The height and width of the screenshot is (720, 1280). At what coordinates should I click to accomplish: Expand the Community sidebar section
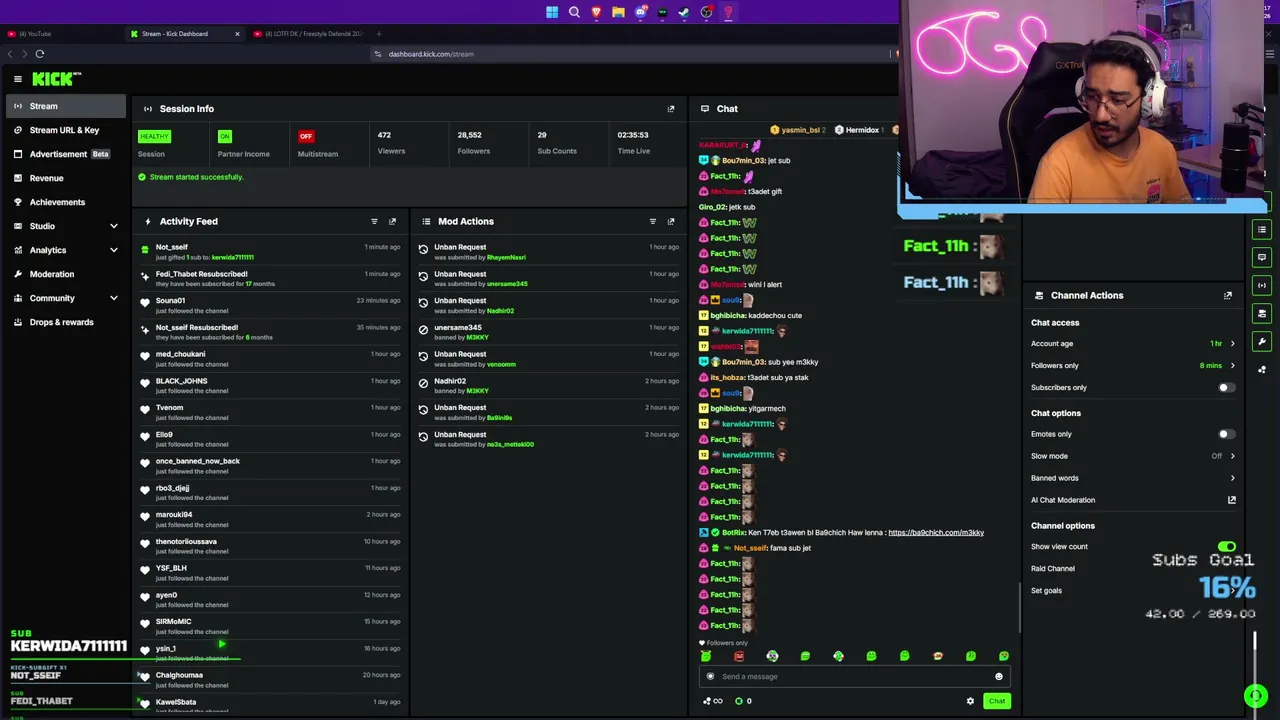pos(113,298)
